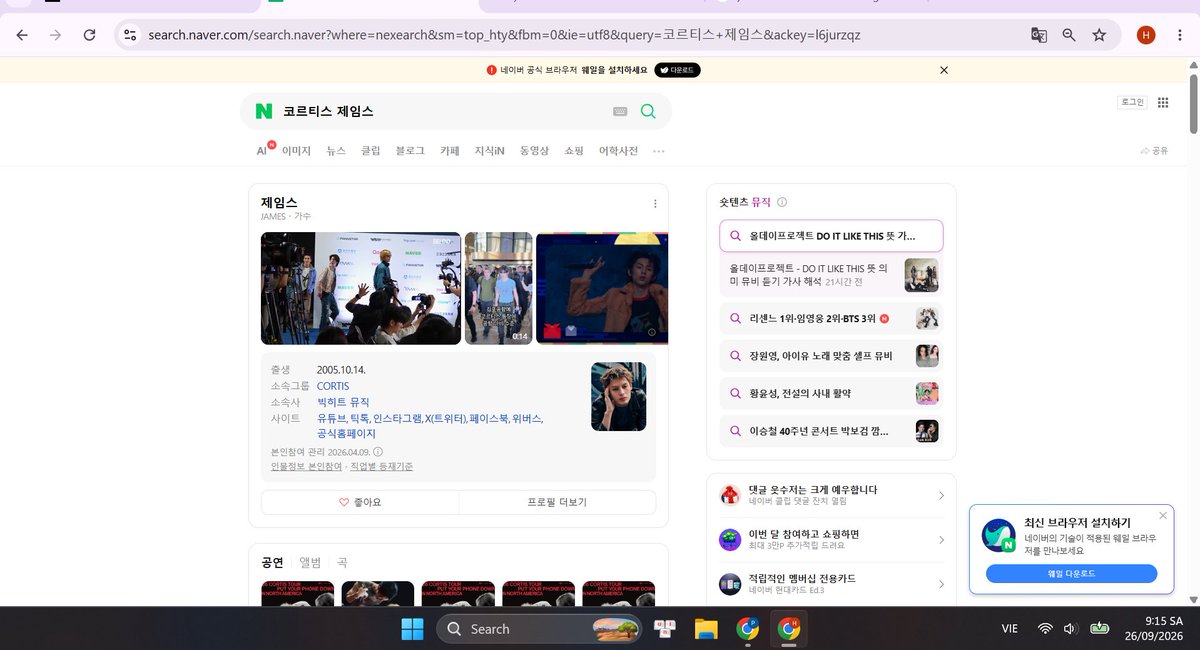This screenshot has height=650, width=1200.
Task: Open 이승철 40주년 콘서트 박보검 item
Action: pos(831,431)
